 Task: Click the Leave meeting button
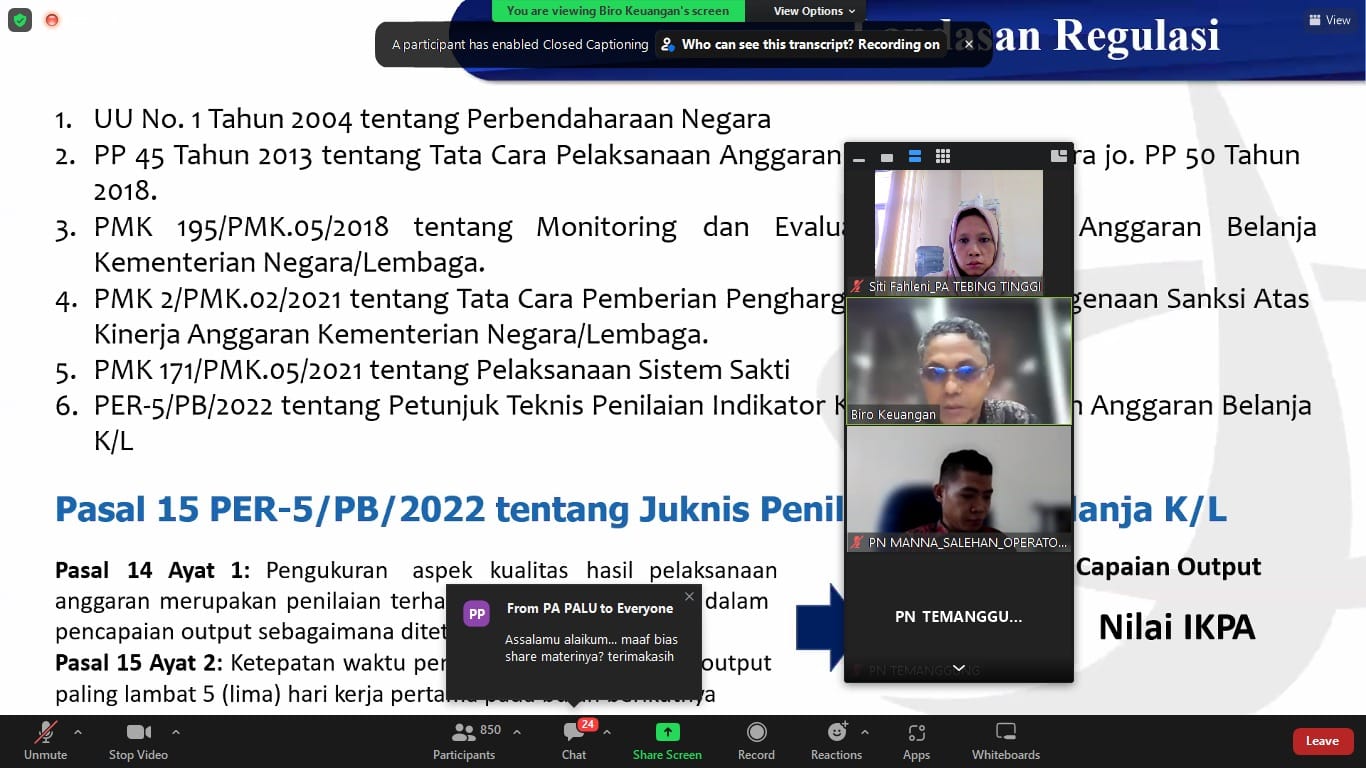click(1322, 741)
